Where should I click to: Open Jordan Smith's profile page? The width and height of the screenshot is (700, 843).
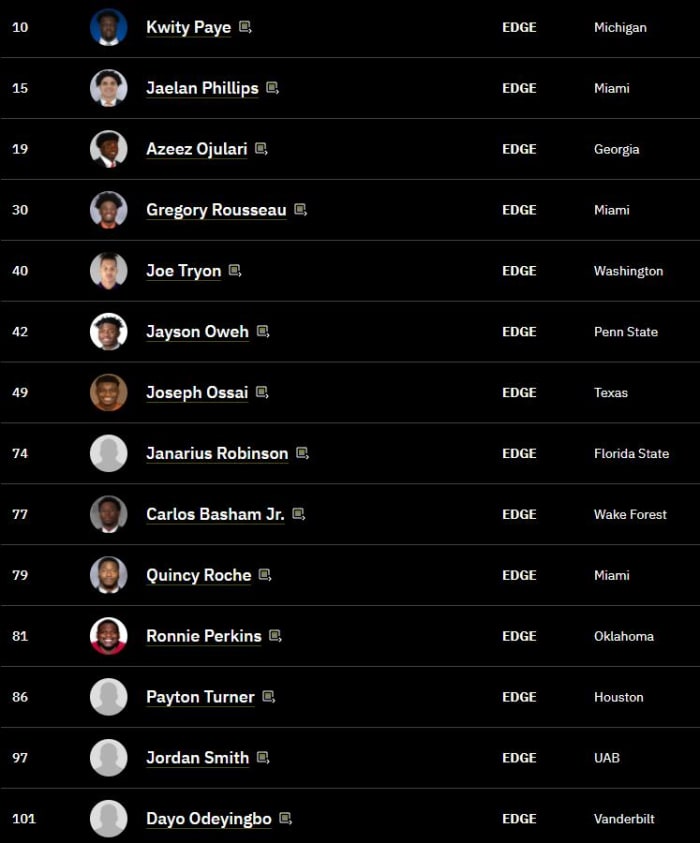coord(197,758)
